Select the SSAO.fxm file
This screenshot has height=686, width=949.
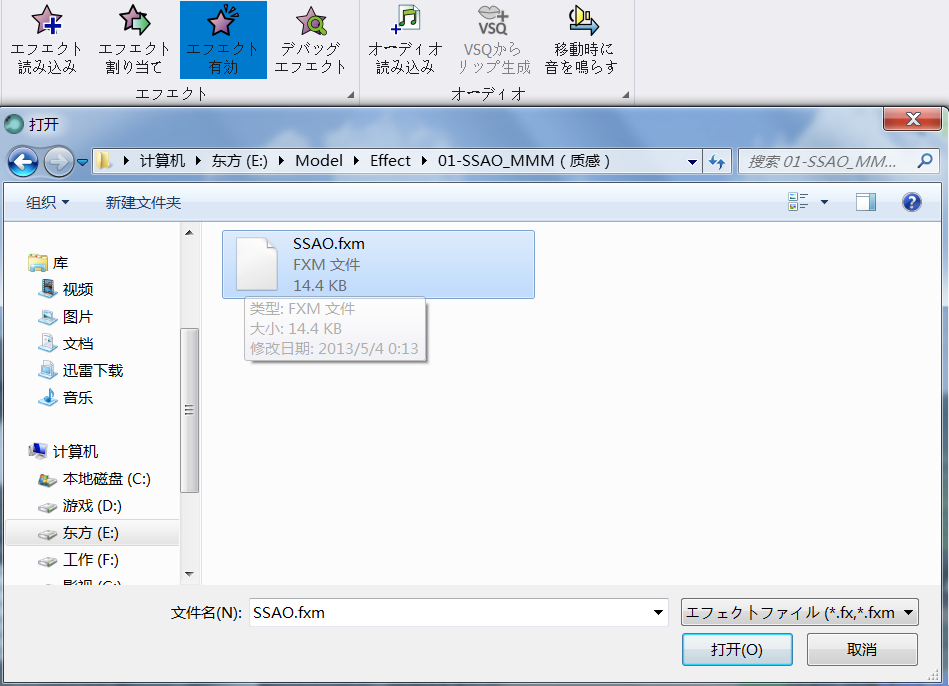click(378, 264)
